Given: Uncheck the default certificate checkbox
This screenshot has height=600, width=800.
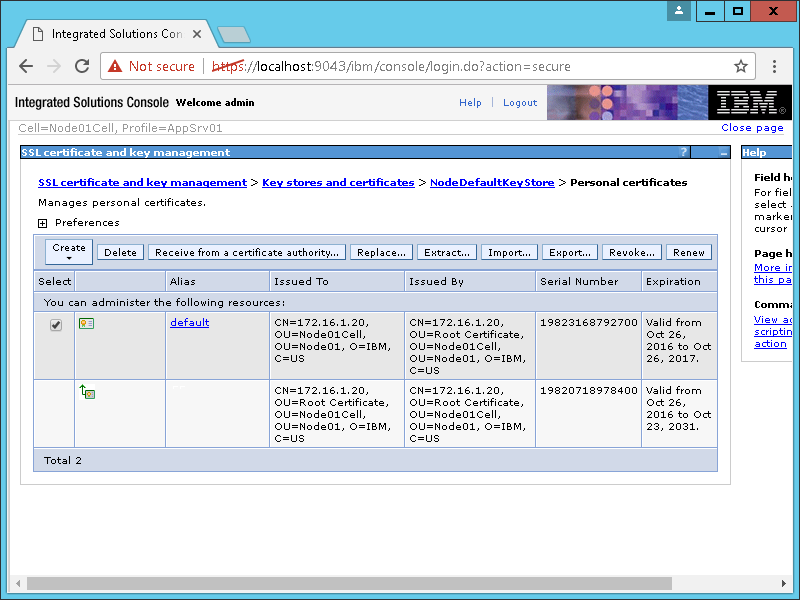Looking at the screenshot, I should [56, 324].
